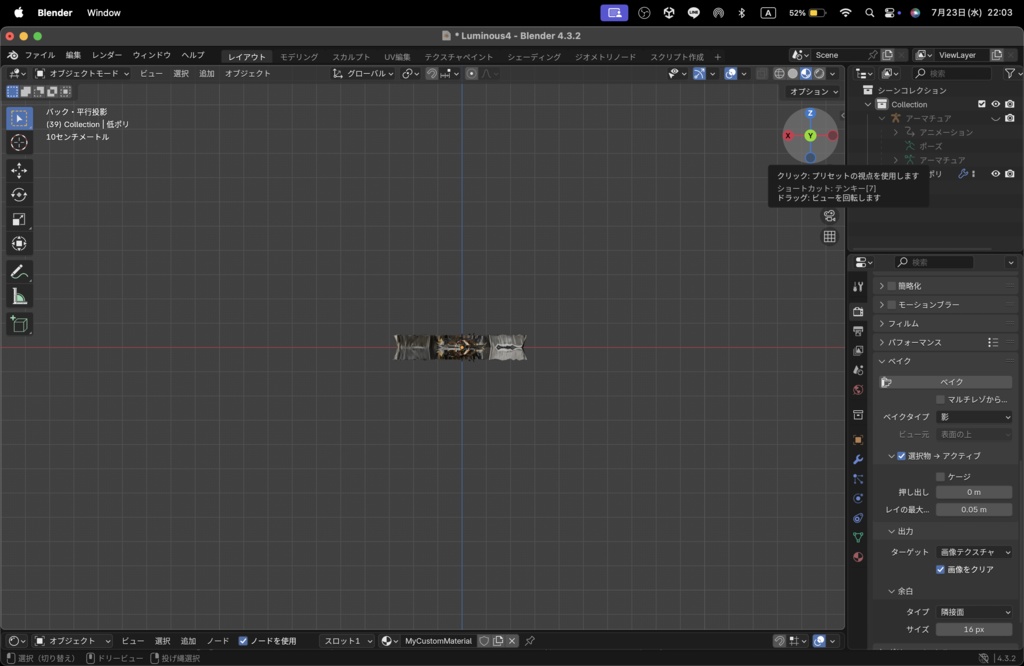Open the オブジェクトモード mode dropdown
Viewport: 1024px width, 666px height.
(x=82, y=73)
